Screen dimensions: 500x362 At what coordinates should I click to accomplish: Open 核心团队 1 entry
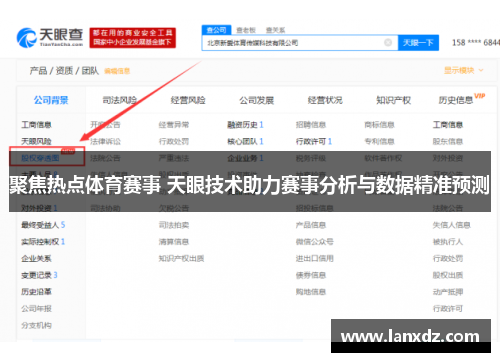245,141
